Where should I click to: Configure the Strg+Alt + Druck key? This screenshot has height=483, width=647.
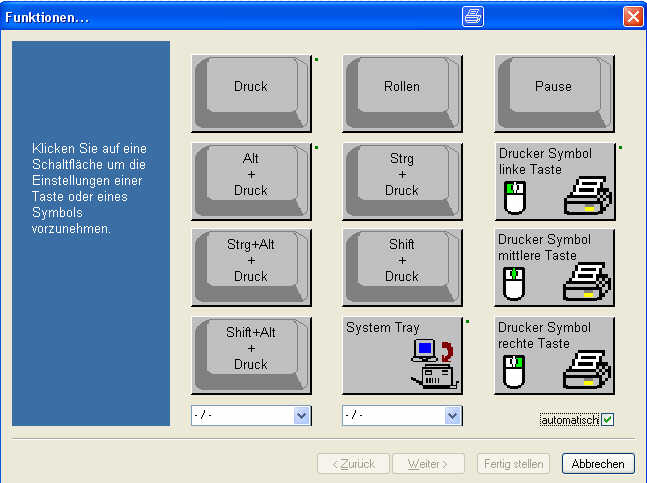(x=251, y=268)
